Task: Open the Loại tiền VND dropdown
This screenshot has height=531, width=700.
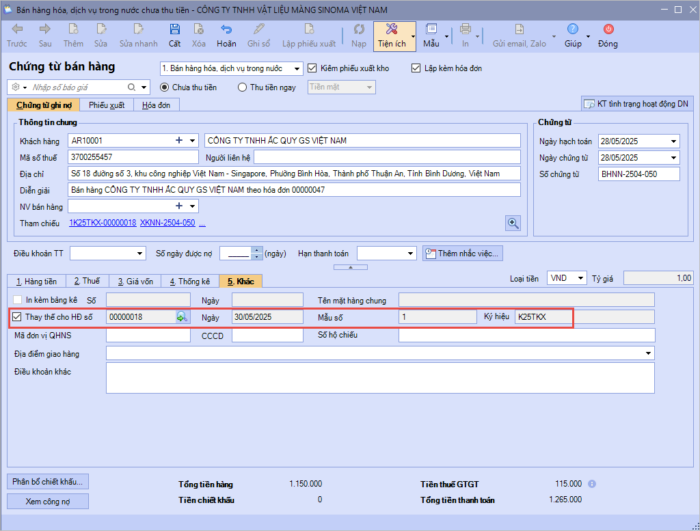Action: click(583, 278)
